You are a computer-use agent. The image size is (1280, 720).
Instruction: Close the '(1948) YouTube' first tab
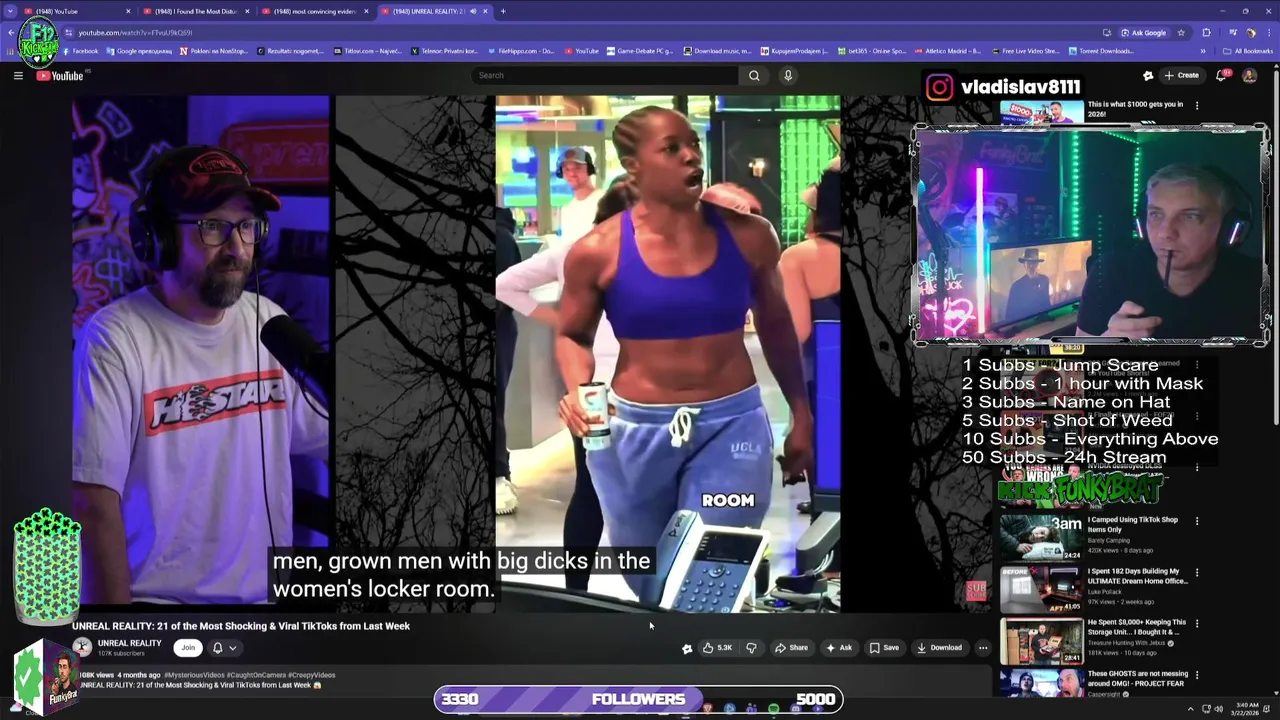tap(128, 11)
